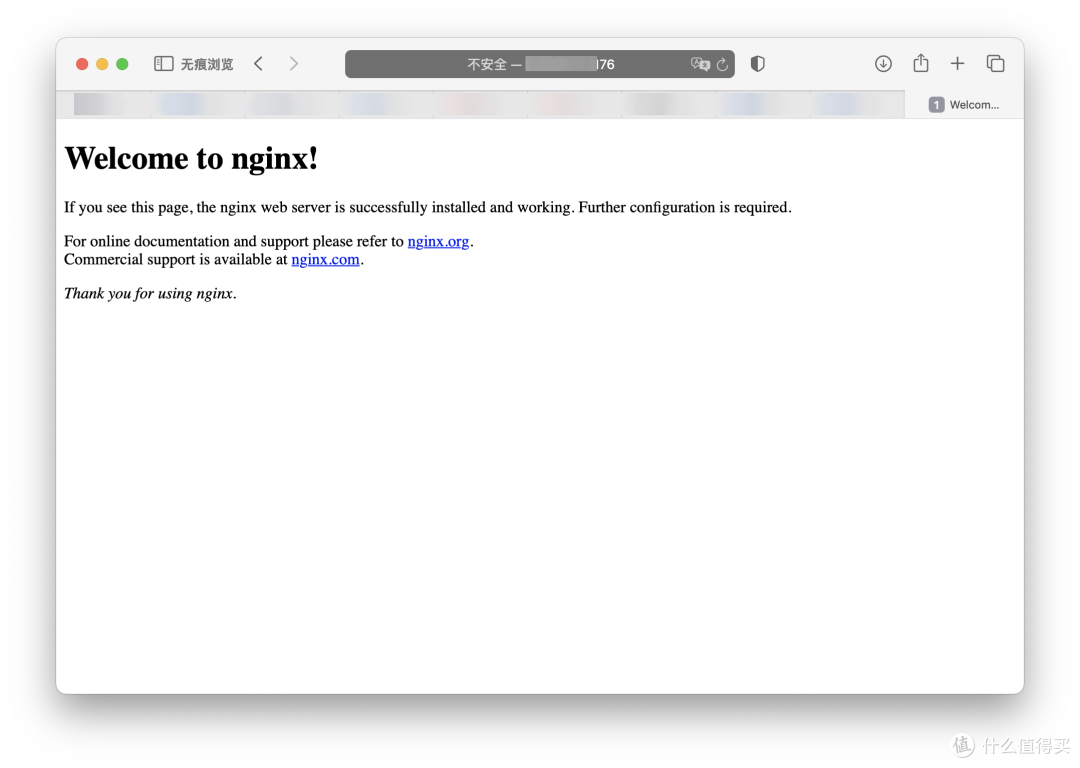Click the "Thank you for using nginx." text
1080x768 pixels.
pos(150,293)
